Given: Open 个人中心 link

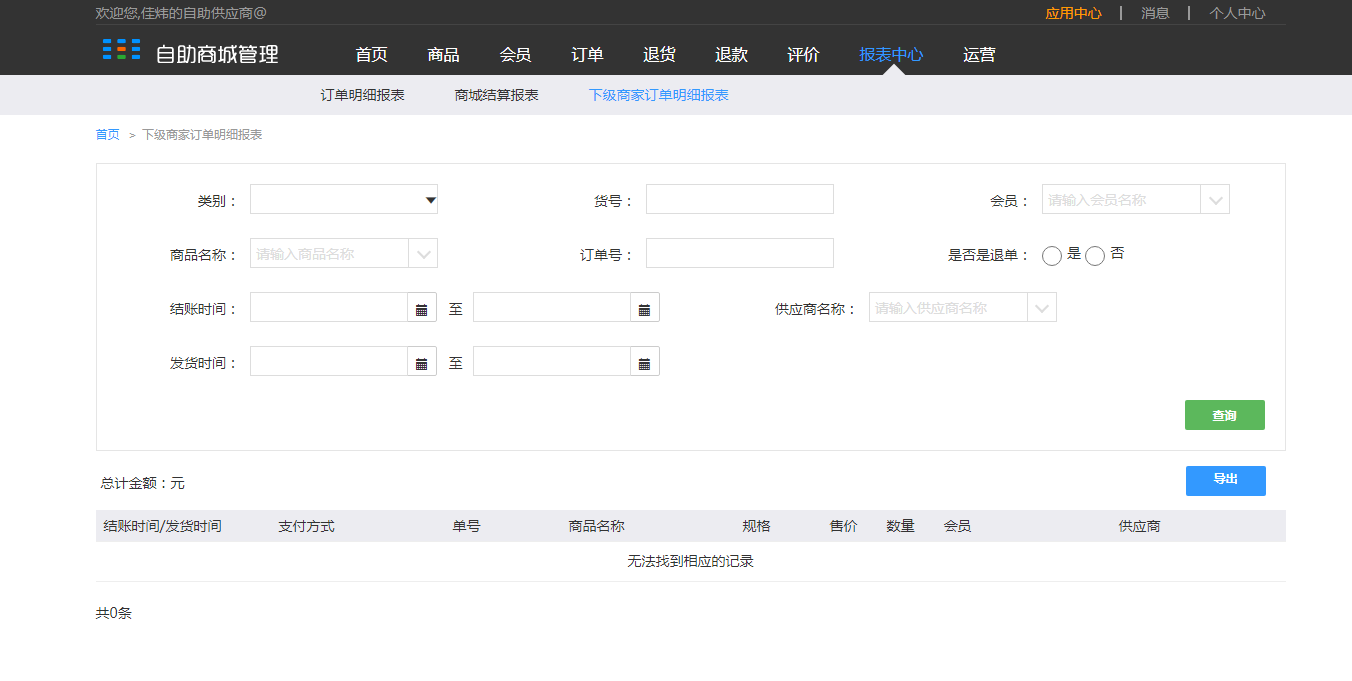Looking at the screenshot, I should (1237, 13).
